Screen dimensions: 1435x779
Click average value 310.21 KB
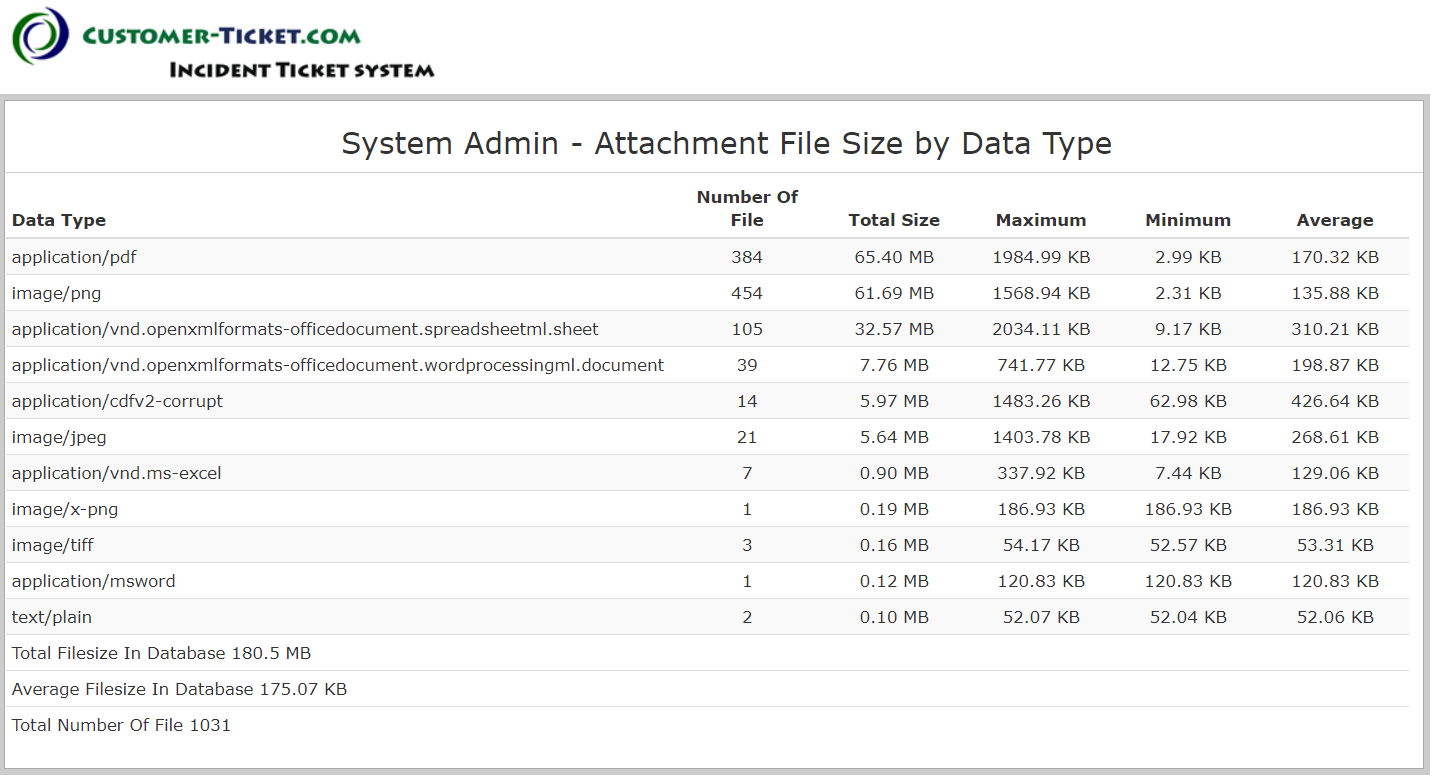(x=1335, y=329)
